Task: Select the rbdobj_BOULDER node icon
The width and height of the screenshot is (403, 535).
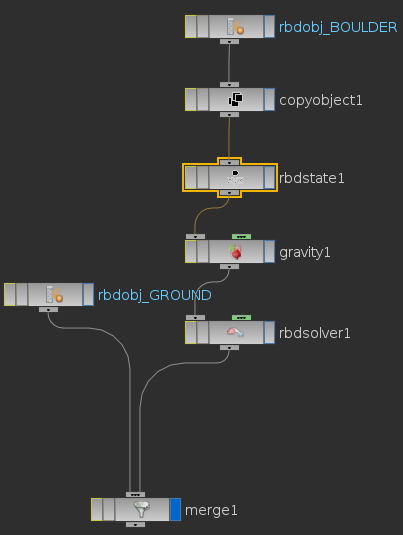Action: pyautogui.click(x=235, y=27)
